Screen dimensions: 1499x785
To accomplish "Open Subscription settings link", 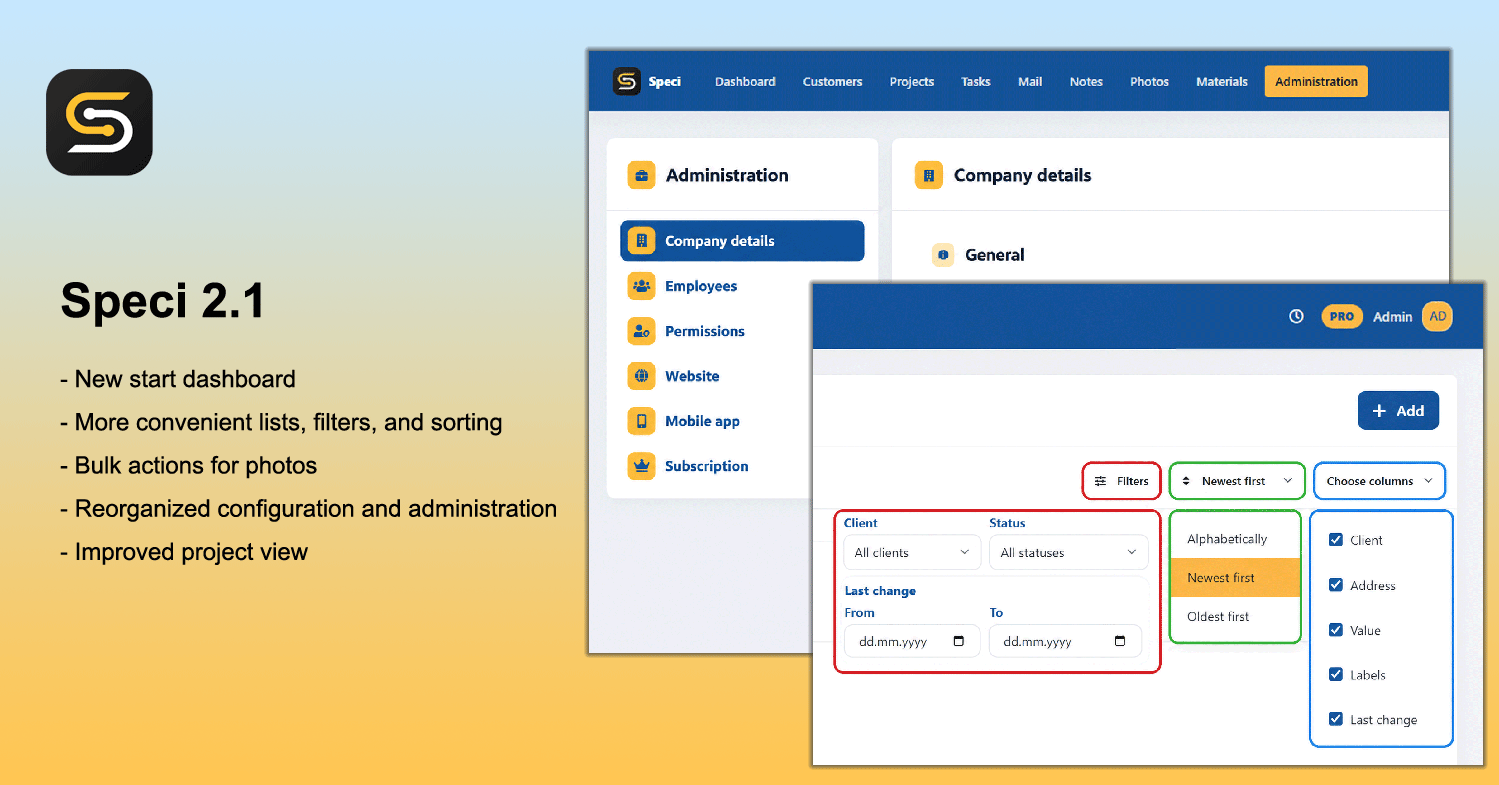I will coord(706,466).
